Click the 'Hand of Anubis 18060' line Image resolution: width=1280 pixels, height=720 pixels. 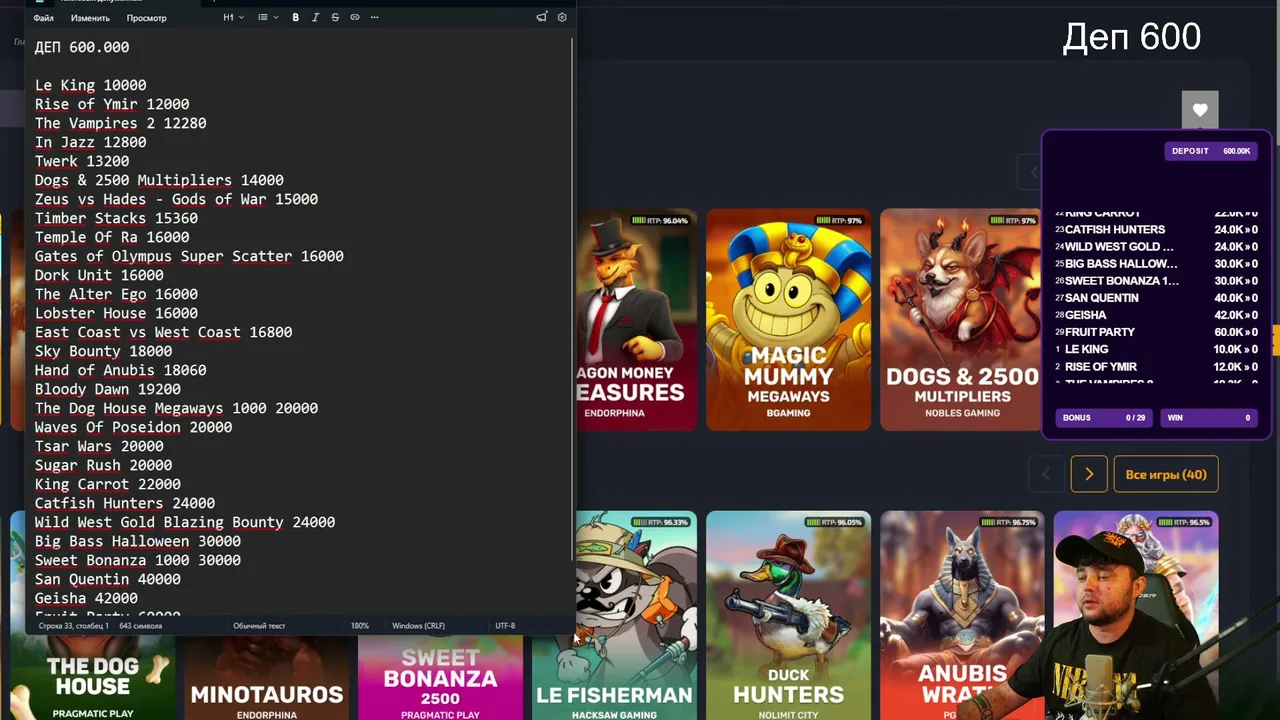120,370
